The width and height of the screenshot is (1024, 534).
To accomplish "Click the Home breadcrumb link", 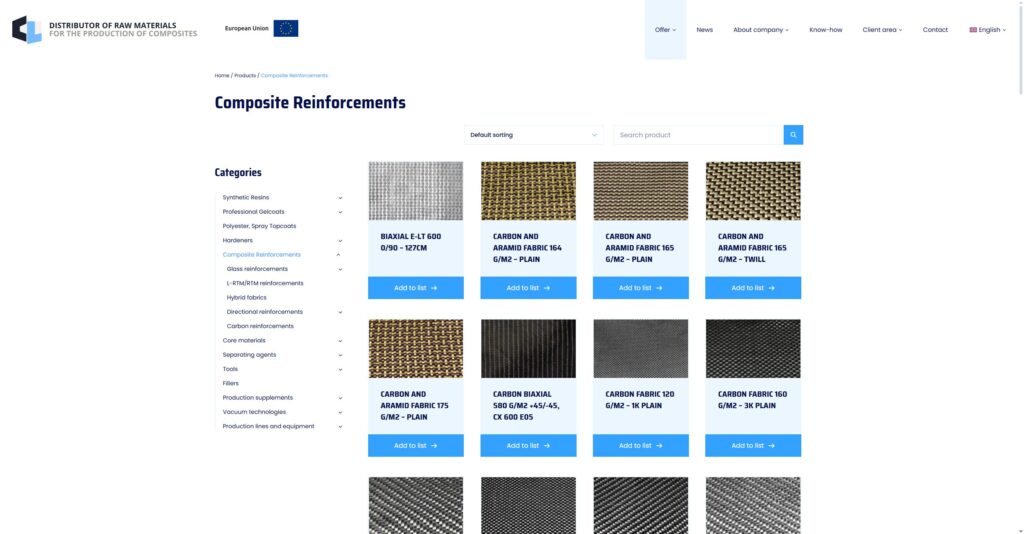I will pos(222,76).
